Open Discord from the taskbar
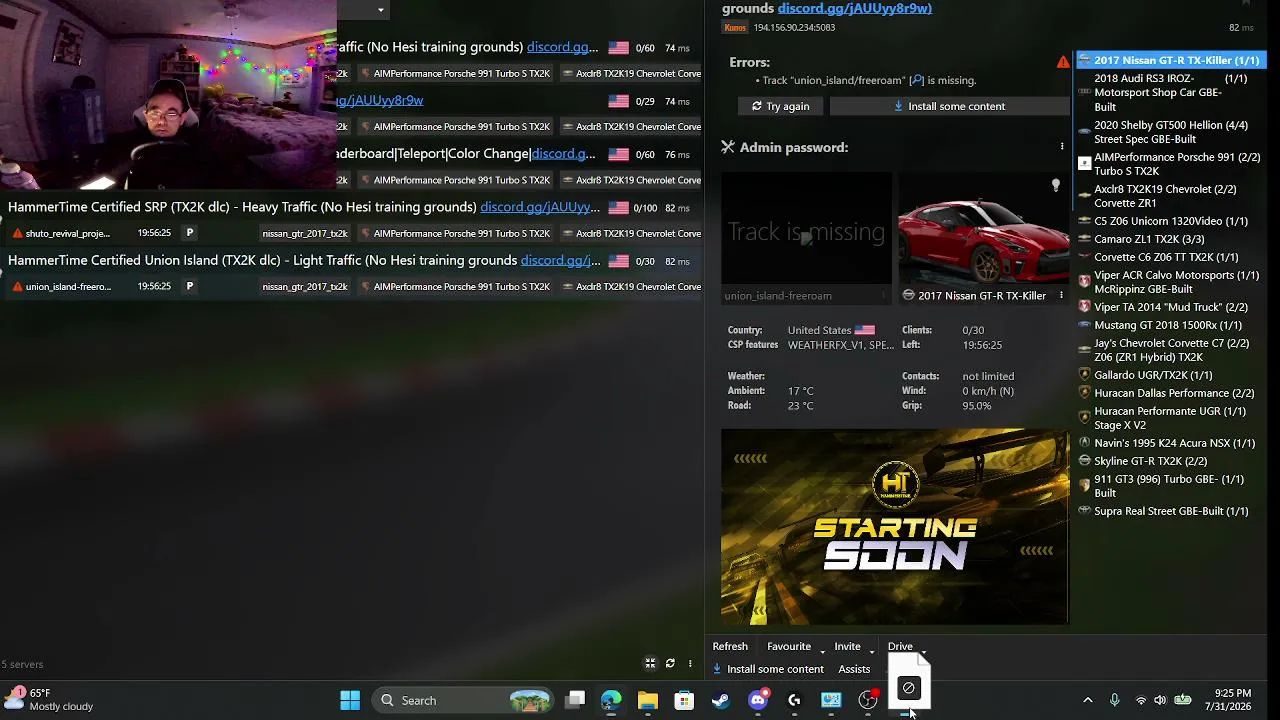The height and width of the screenshot is (720, 1280). [758, 700]
